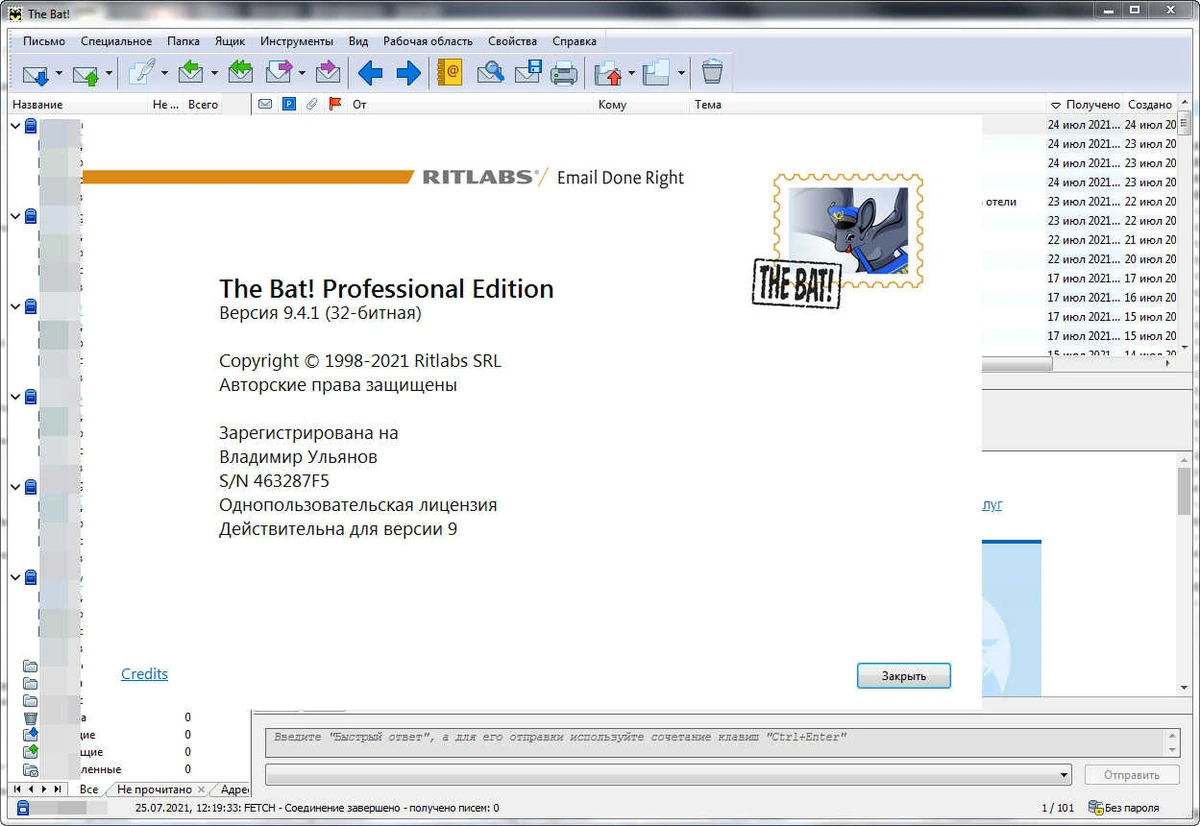Screen dimensions: 1200x826
Task: Click the message list horizontal scrollbar thumb
Action: coord(1015,366)
